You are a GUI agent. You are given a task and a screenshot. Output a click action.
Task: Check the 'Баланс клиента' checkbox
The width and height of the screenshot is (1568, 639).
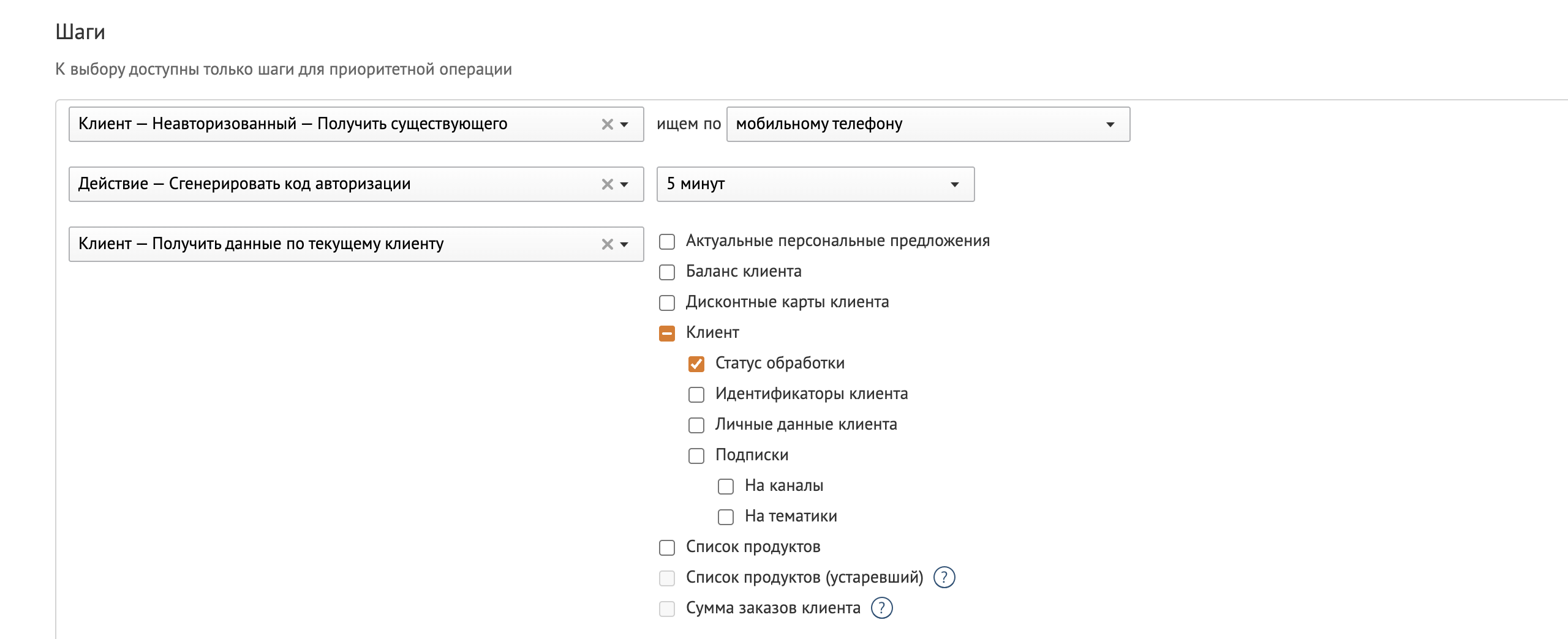pyautogui.click(x=667, y=272)
